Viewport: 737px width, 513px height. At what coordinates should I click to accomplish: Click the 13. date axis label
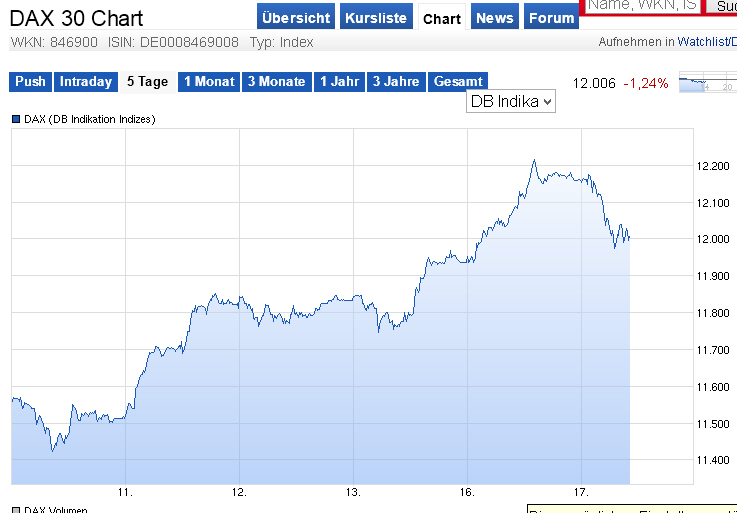click(353, 492)
